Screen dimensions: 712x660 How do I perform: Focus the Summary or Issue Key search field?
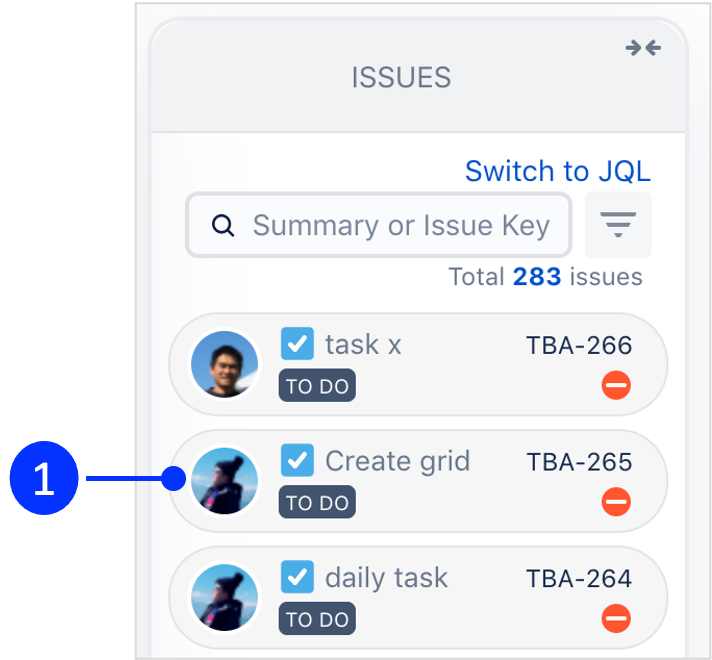[x=400, y=226]
